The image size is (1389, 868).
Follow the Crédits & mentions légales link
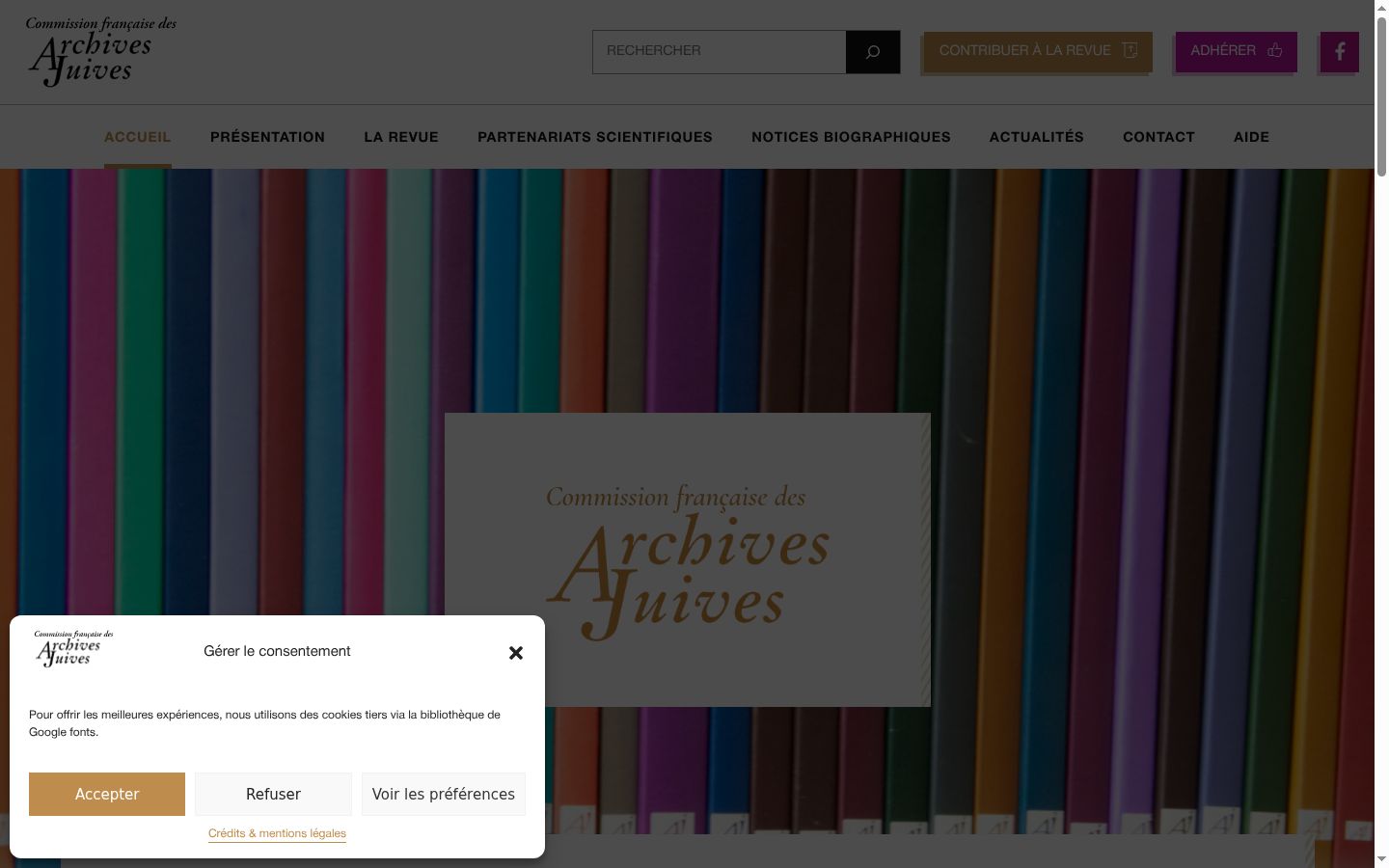point(277,833)
